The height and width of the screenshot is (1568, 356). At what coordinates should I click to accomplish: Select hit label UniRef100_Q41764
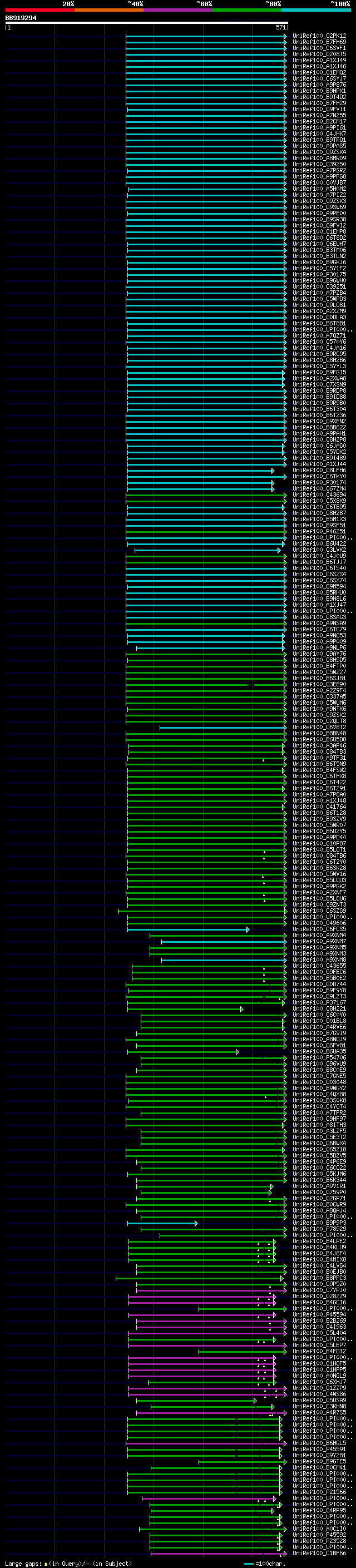tap(319, 807)
